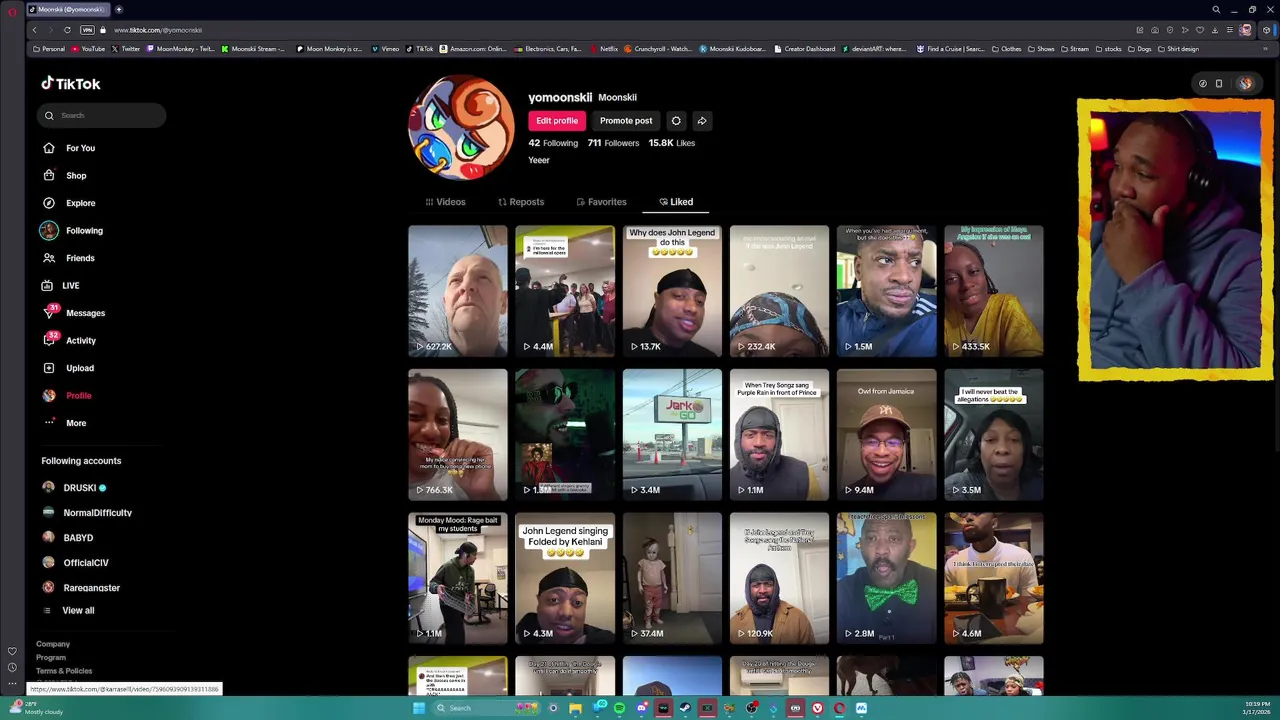Toggle the VPN badge in address bar
This screenshot has width=1280, height=720.
87,30
